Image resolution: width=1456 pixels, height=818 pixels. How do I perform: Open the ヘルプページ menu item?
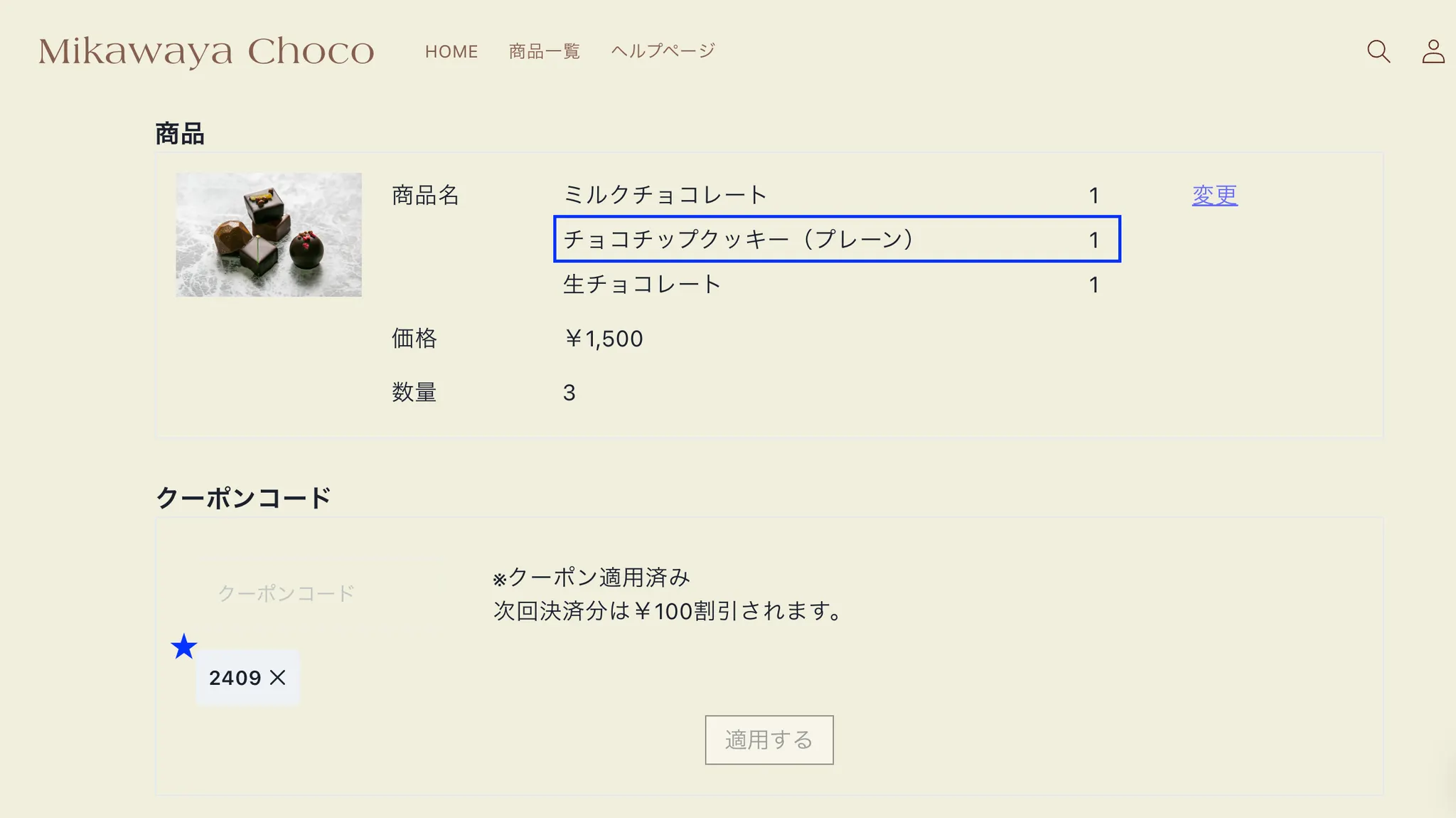pos(663,51)
